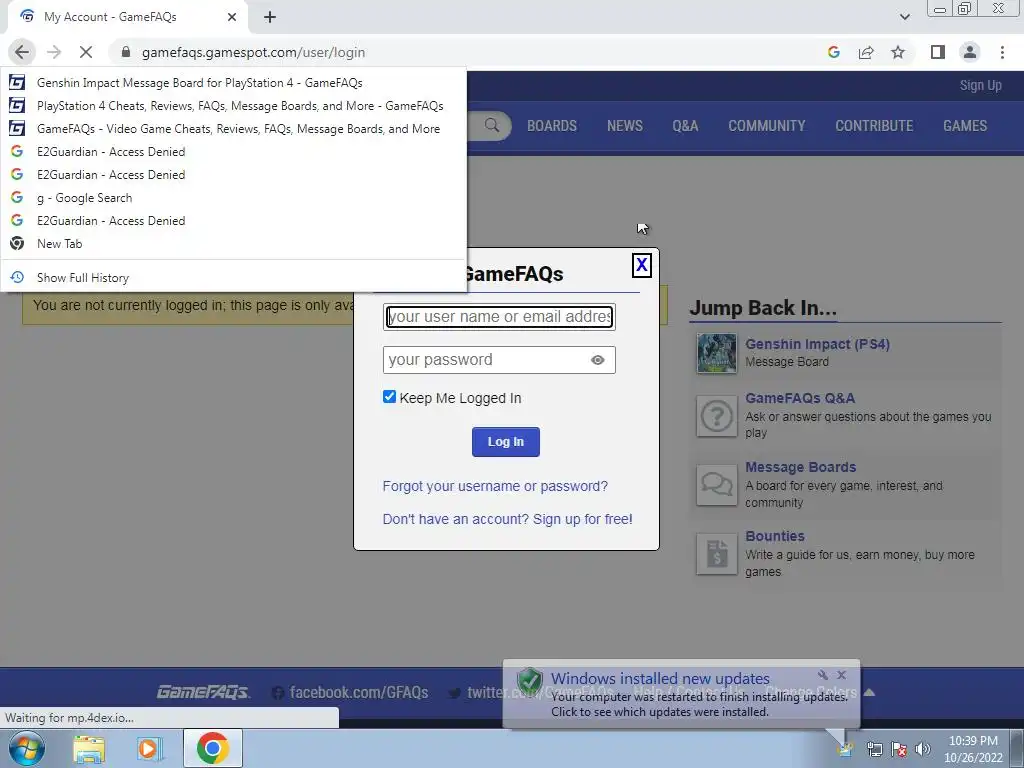Toggle Keep Me Logged In checkbox
Image resolution: width=1024 pixels, height=768 pixels.
coord(389,397)
